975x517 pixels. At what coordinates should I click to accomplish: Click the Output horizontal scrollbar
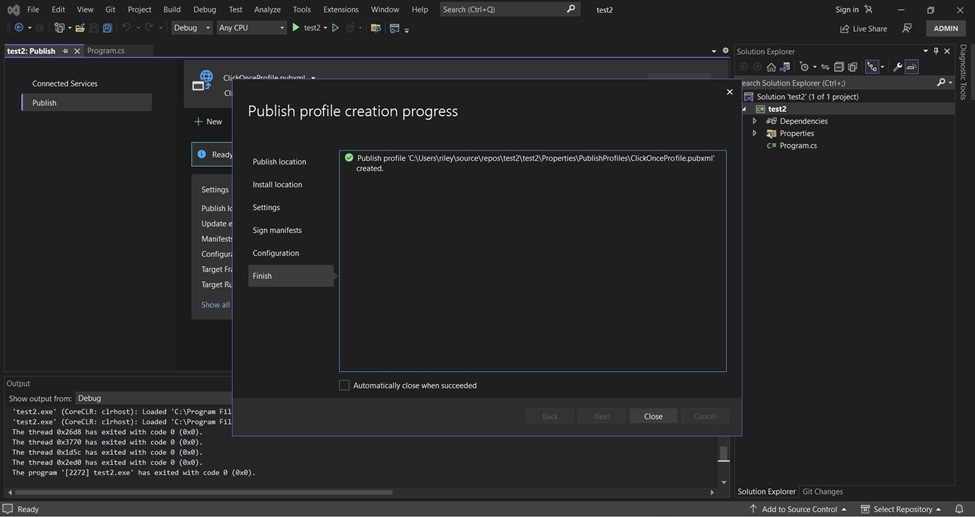coord(203,492)
